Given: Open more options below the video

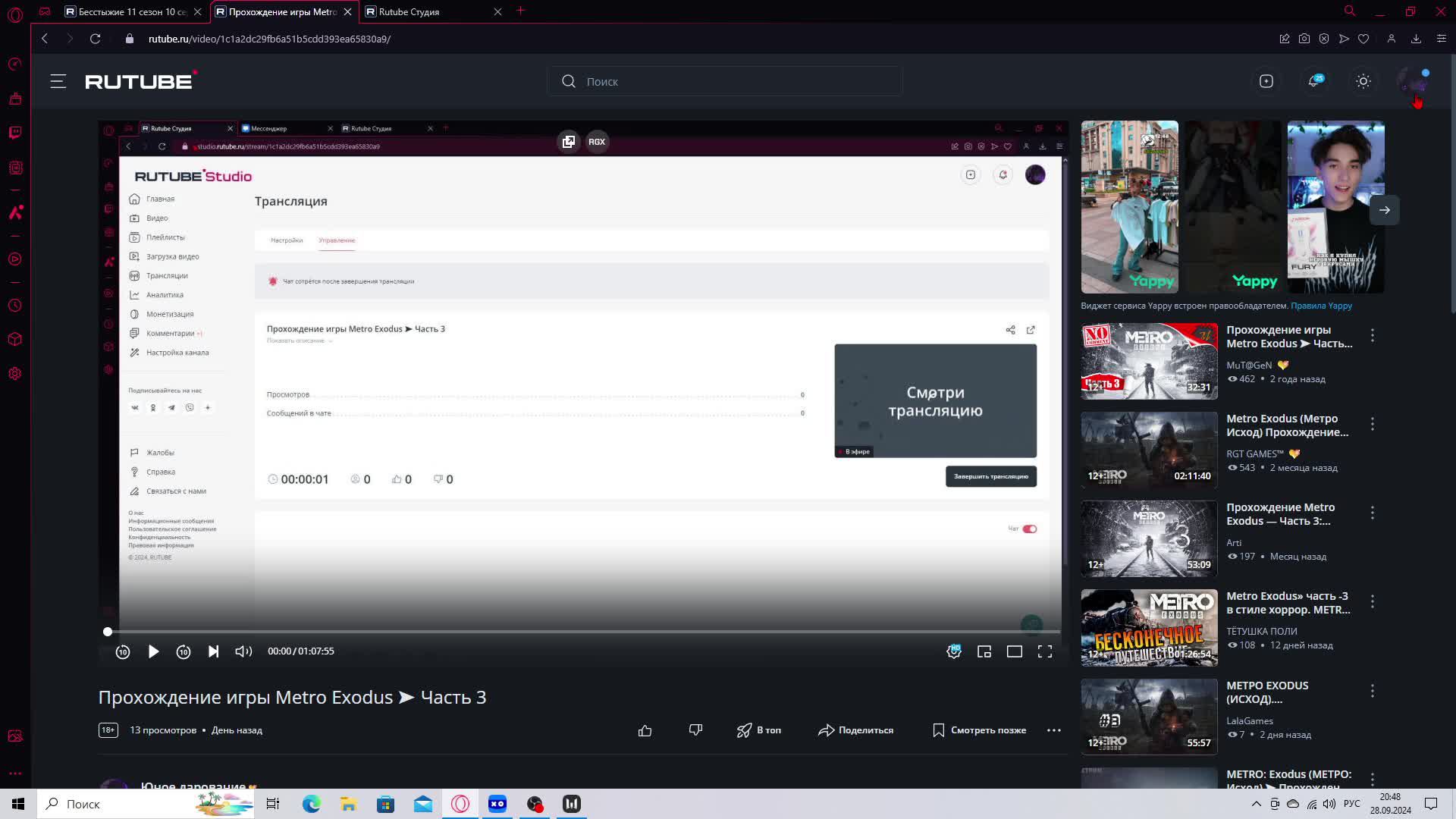Looking at the screenshot, I should coord(1054,730).
